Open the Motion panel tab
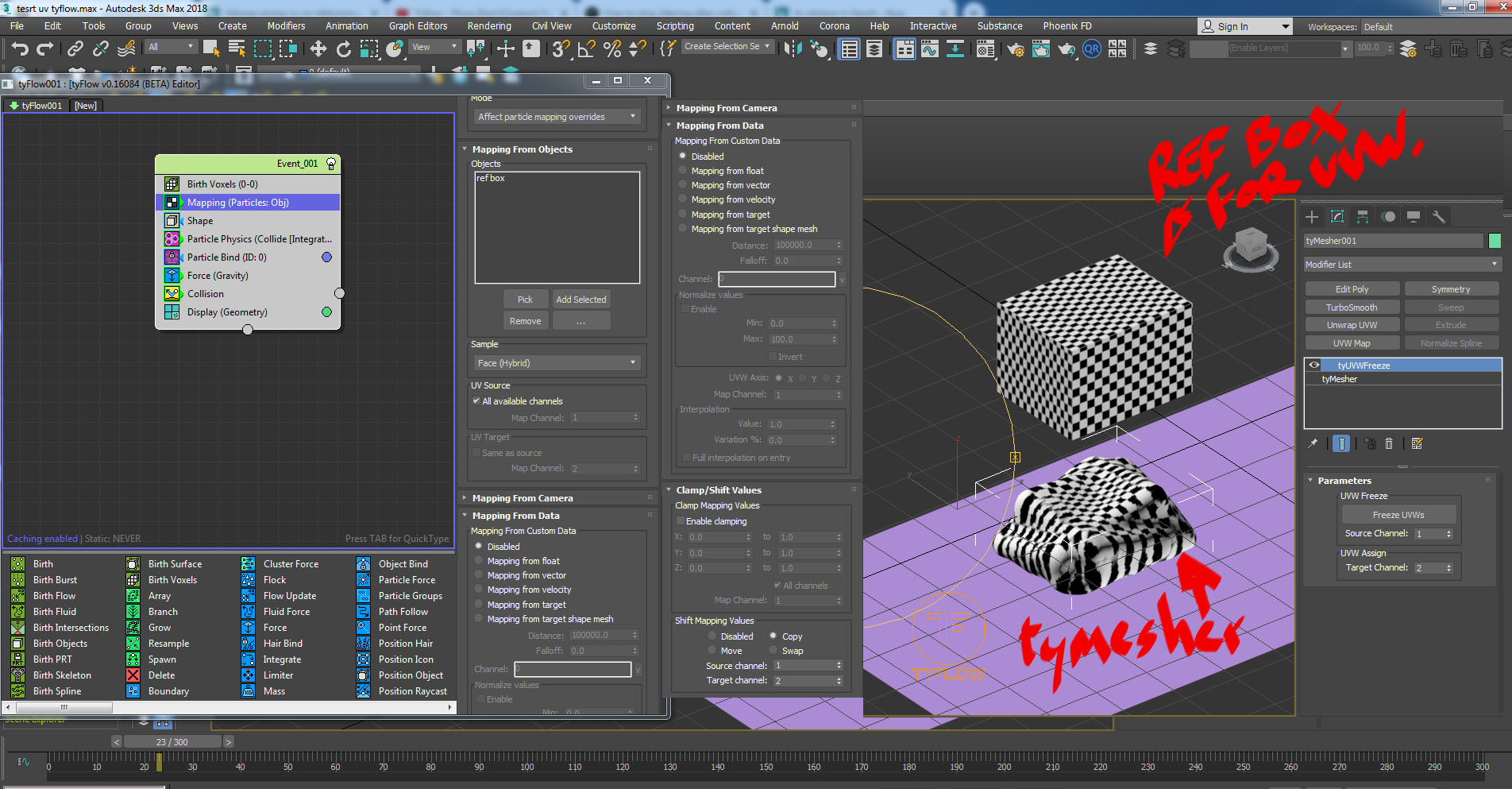Screen dimensions: 1512x789 tap(1388, 217)
